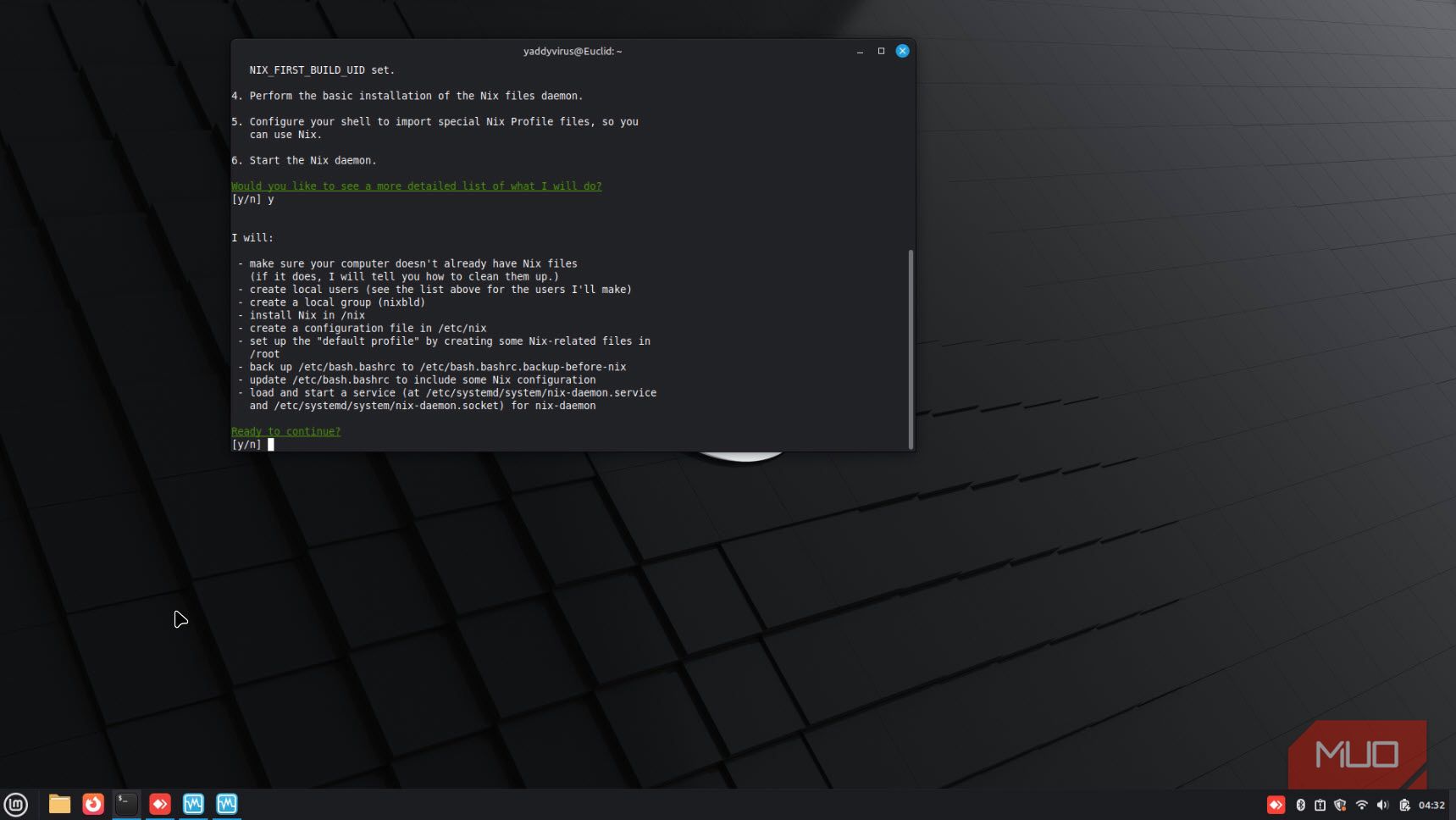Close the terminal window
This screenshot has width=1456, height=820.
click(x=903, y=51)
